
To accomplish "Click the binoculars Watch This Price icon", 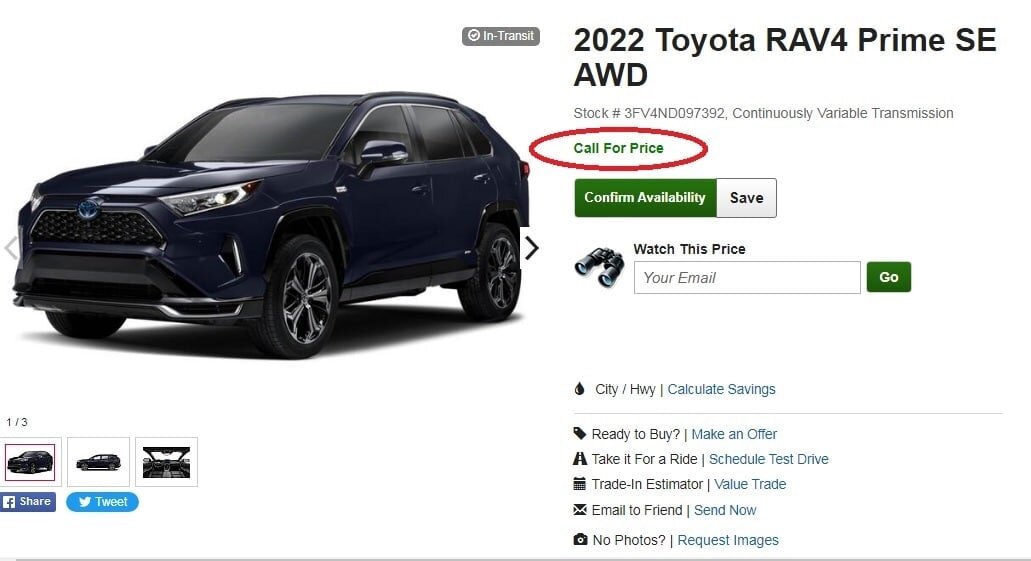I will coord(599,267).
